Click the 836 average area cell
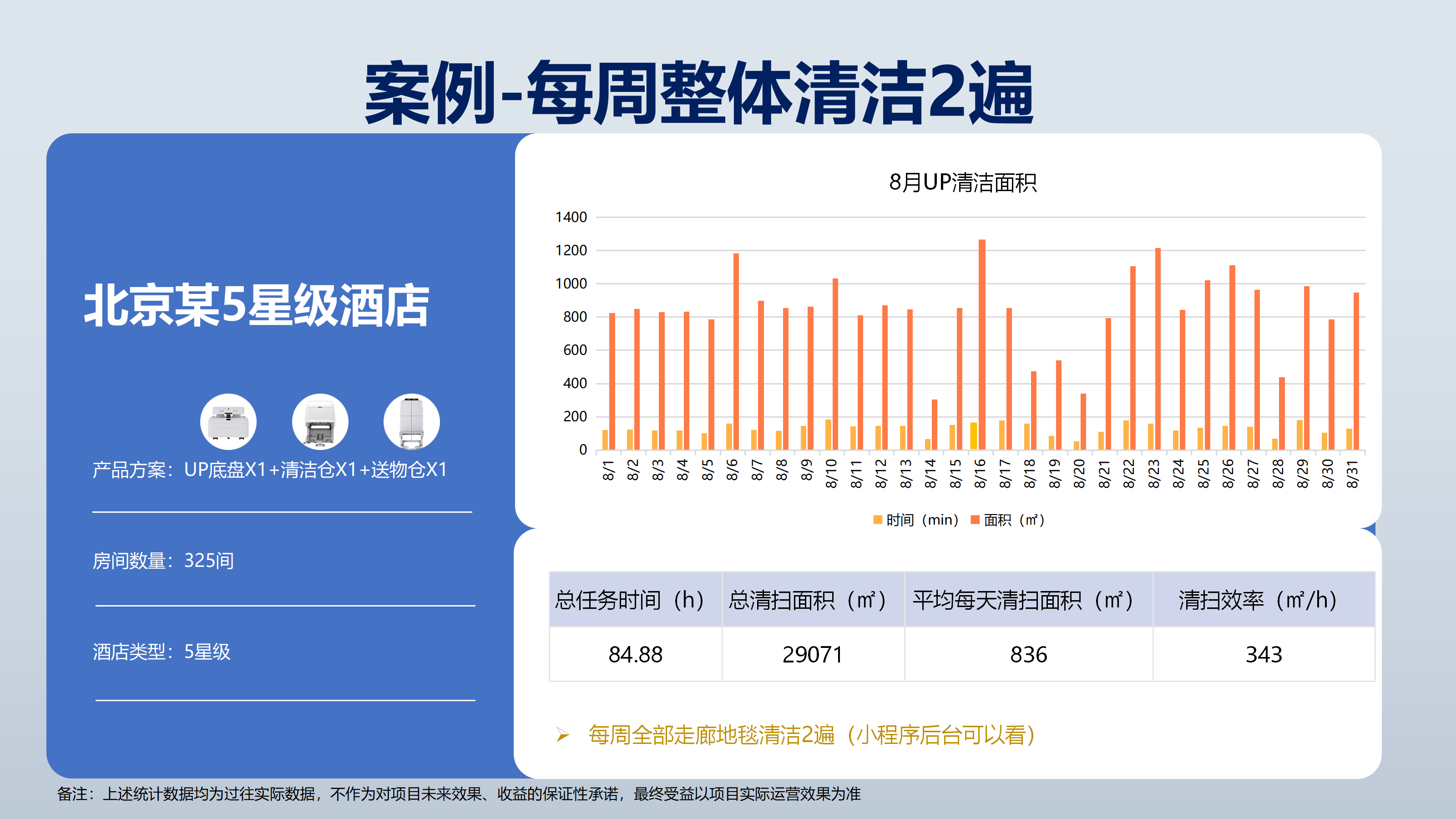The width and height of the screenshot is (1456, 819). (1028, 655)
